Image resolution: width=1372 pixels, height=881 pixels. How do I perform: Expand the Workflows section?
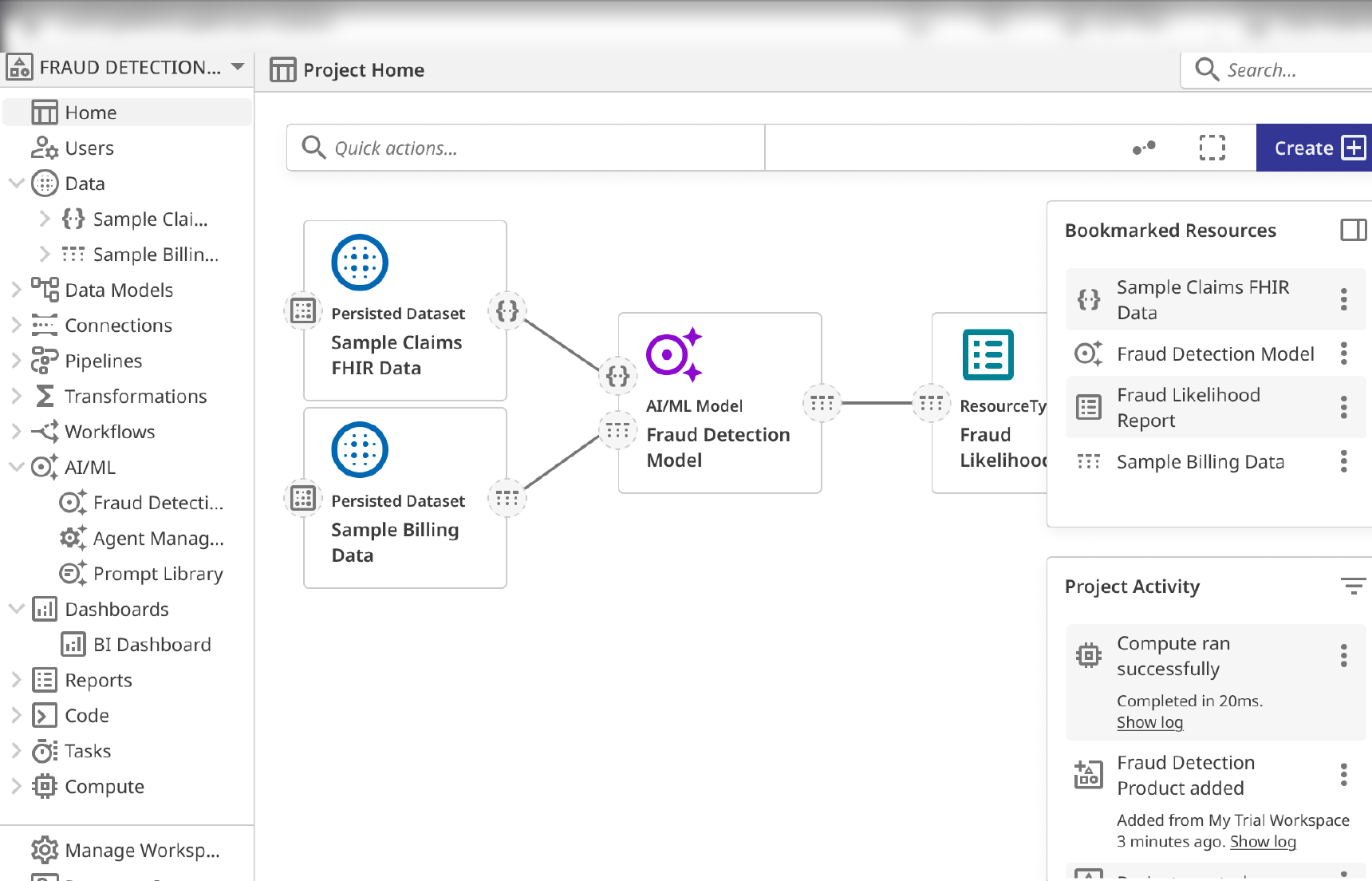(16, 432)
